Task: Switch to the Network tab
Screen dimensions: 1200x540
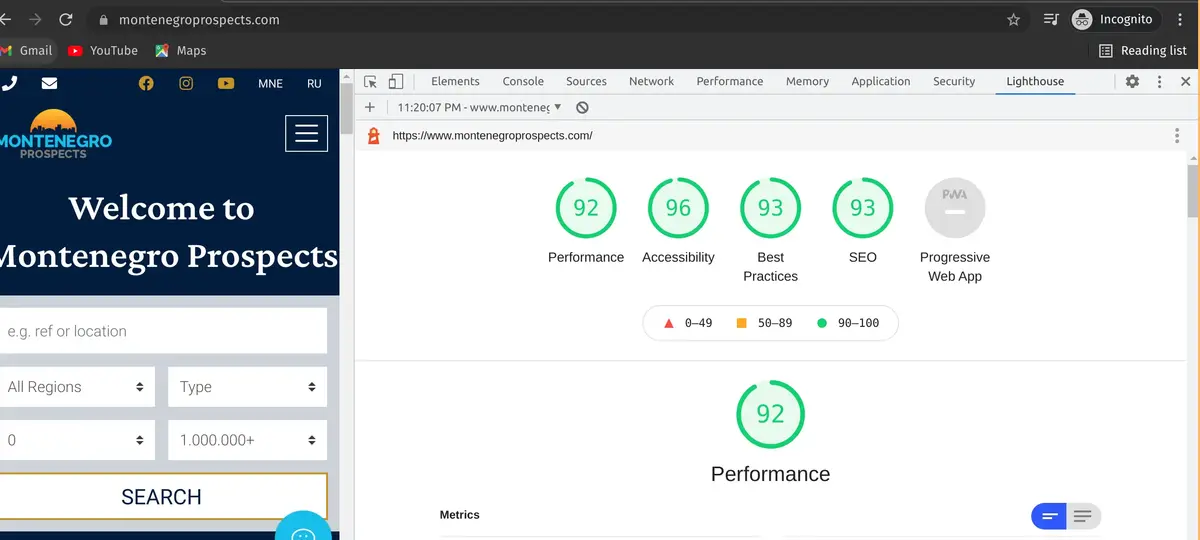Action: click(x=651, y=81)
